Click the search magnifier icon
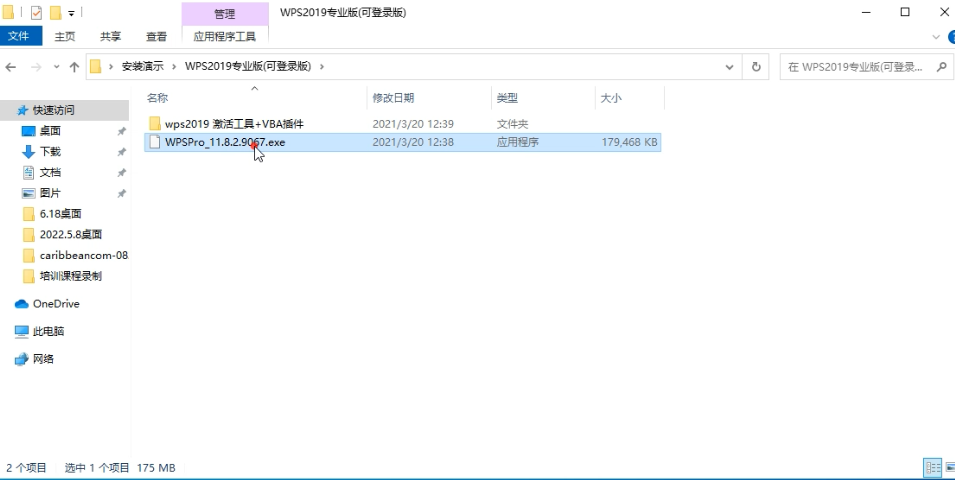The height and width of the screenshot is (480, 955). 941,66
